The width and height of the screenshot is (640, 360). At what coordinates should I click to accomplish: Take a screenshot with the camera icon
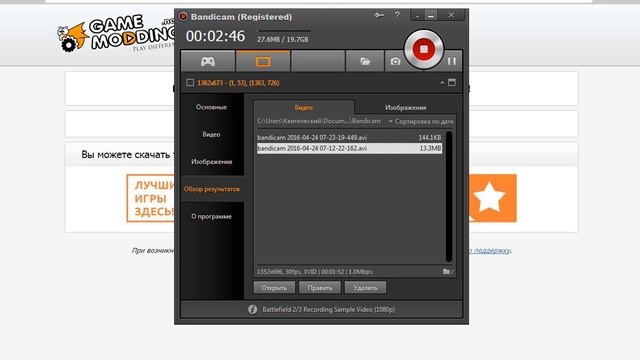tap(395, 61)
